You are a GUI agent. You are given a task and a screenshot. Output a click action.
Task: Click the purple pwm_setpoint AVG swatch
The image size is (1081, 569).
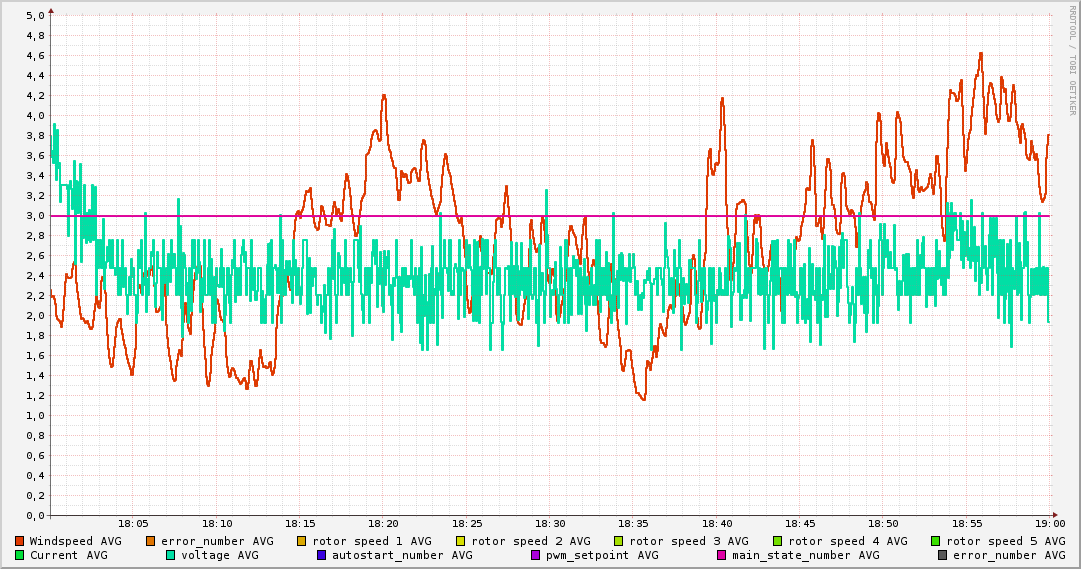pos(535,555)
